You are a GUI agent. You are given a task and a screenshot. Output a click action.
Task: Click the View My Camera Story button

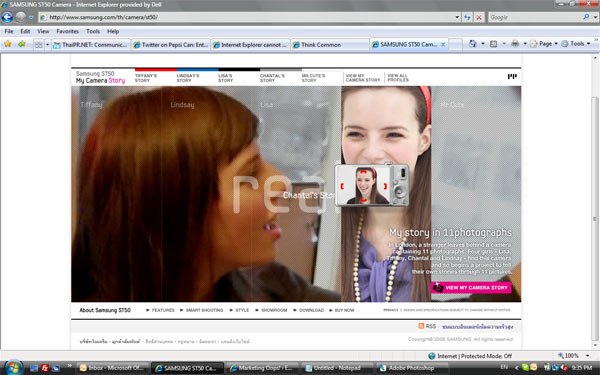pyautogui.click(x=471, y=287)
